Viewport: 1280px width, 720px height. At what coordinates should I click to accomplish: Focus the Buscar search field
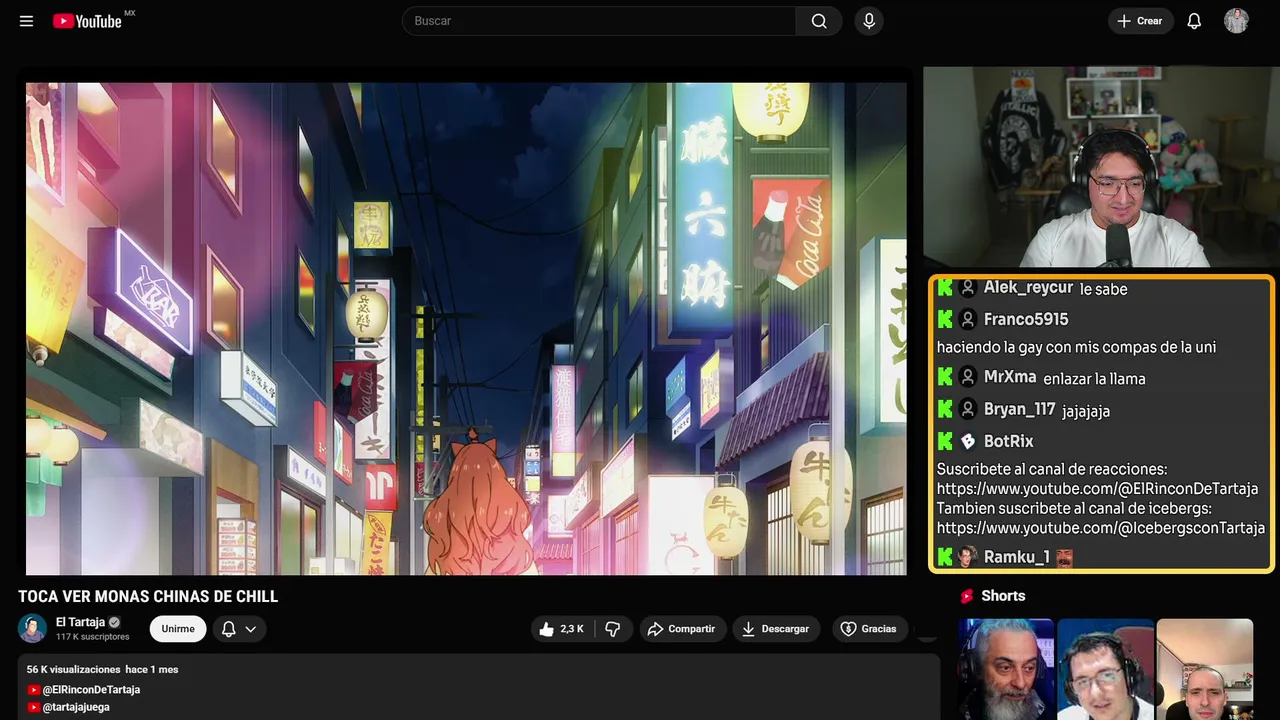(599, 21)
